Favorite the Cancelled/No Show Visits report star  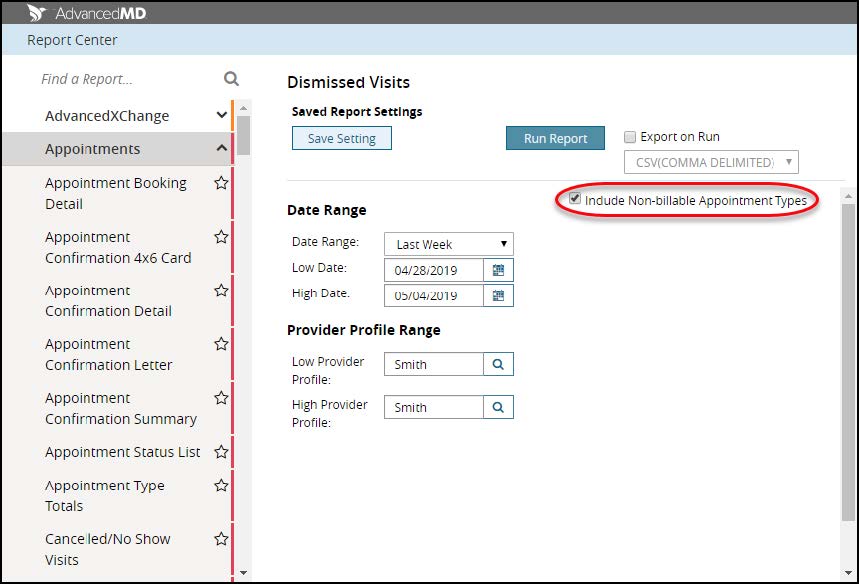(221, 539)
